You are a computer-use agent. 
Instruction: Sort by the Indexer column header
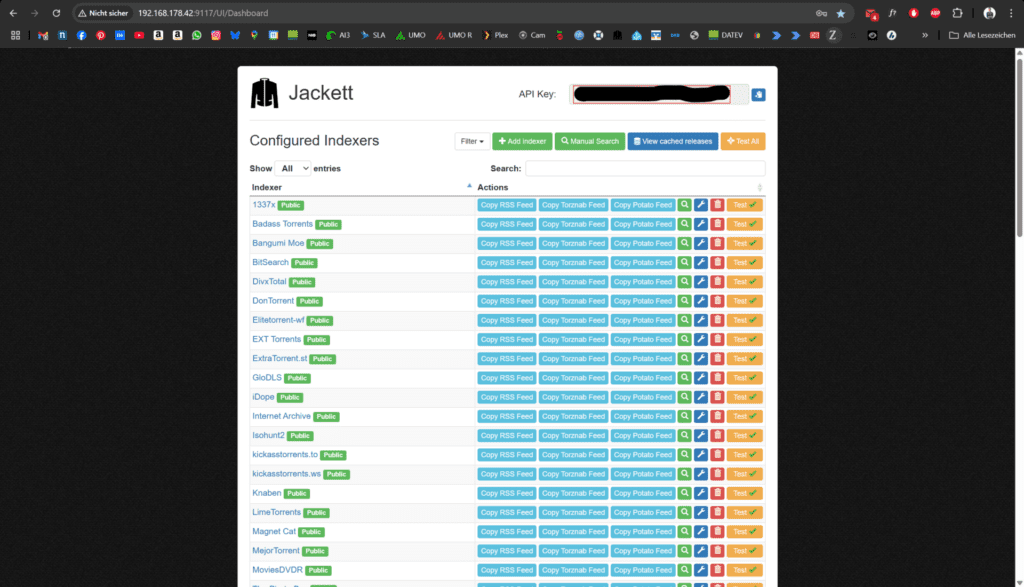(361, 187)
